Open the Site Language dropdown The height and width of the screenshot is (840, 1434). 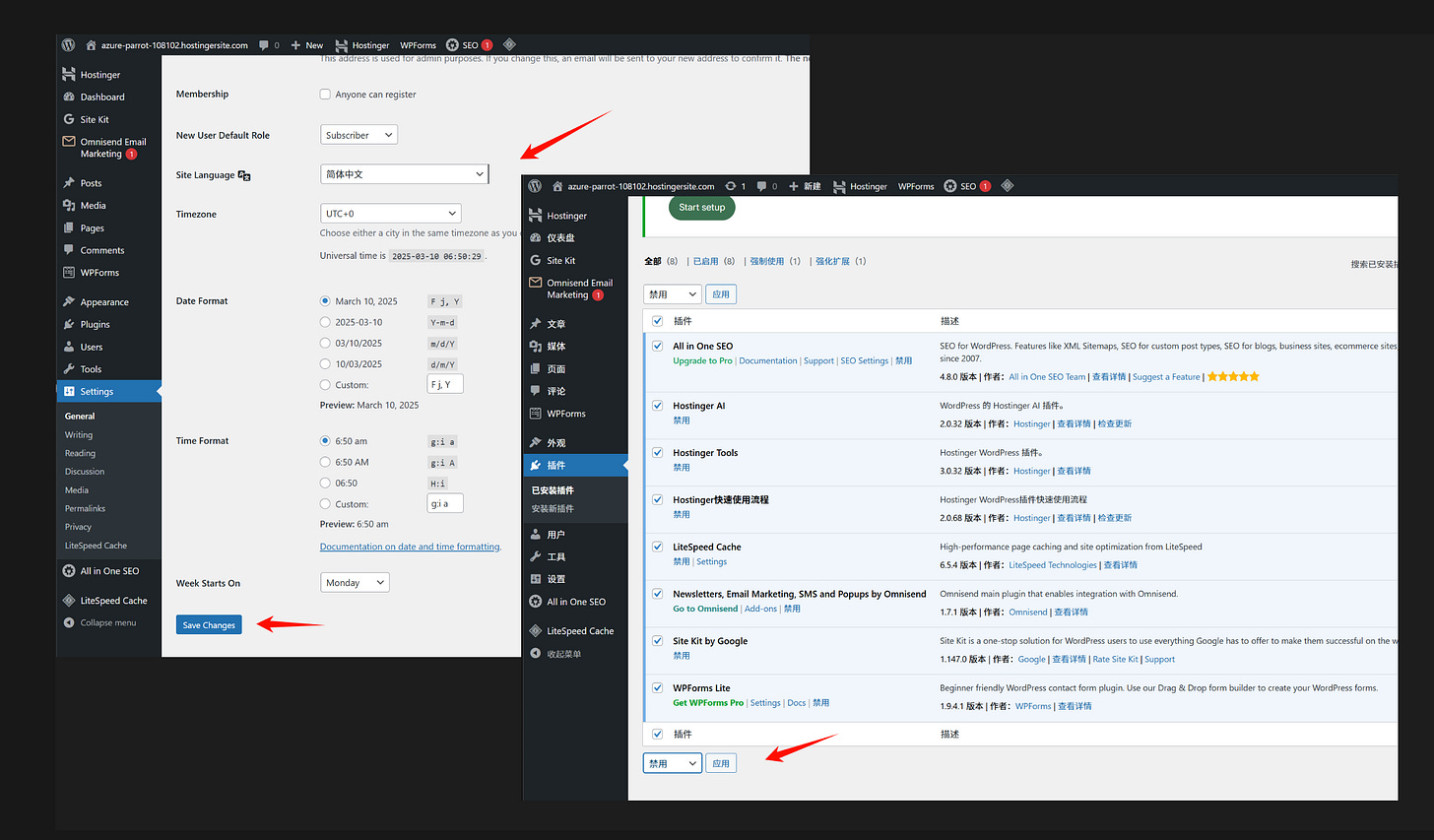[x=404, y=174]
